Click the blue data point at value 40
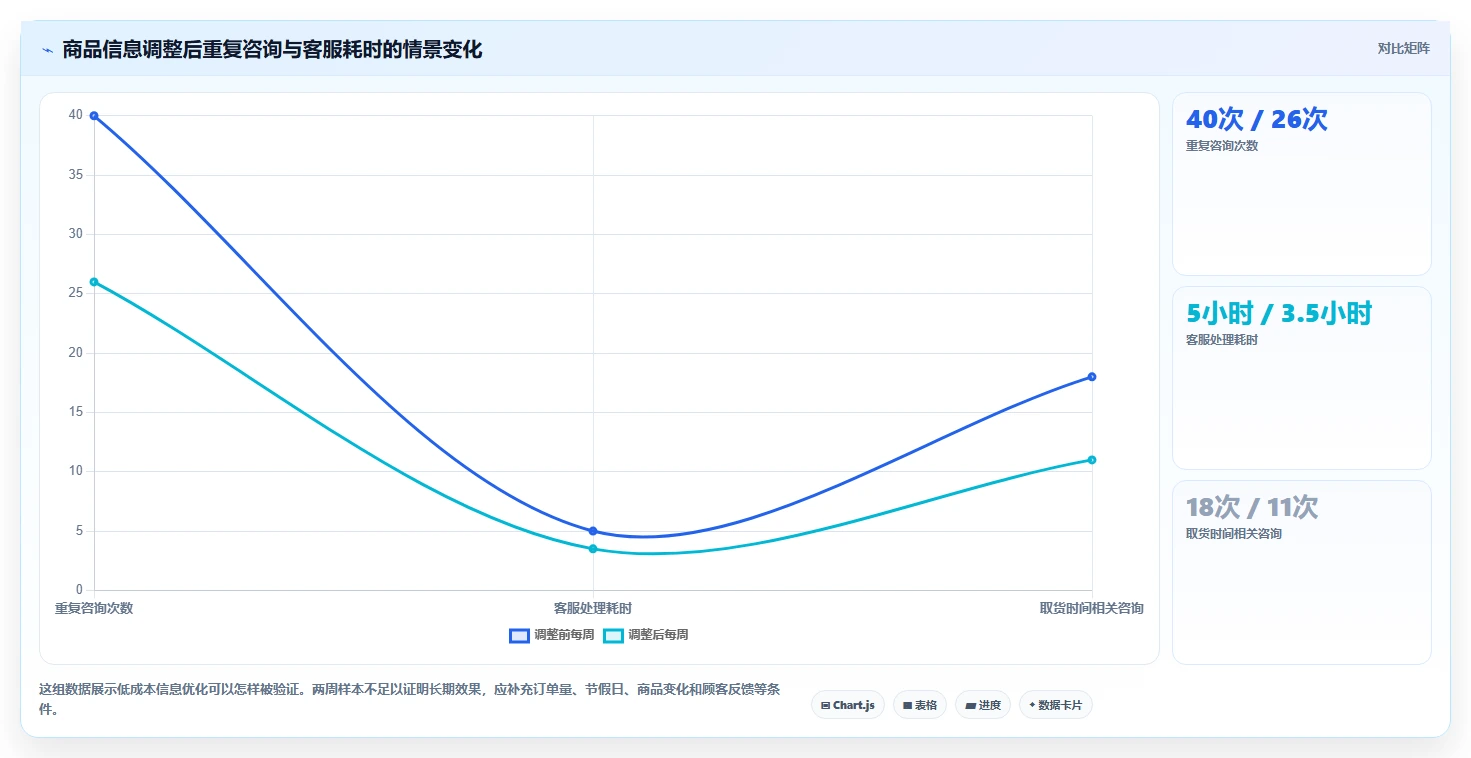 [94, 116]
